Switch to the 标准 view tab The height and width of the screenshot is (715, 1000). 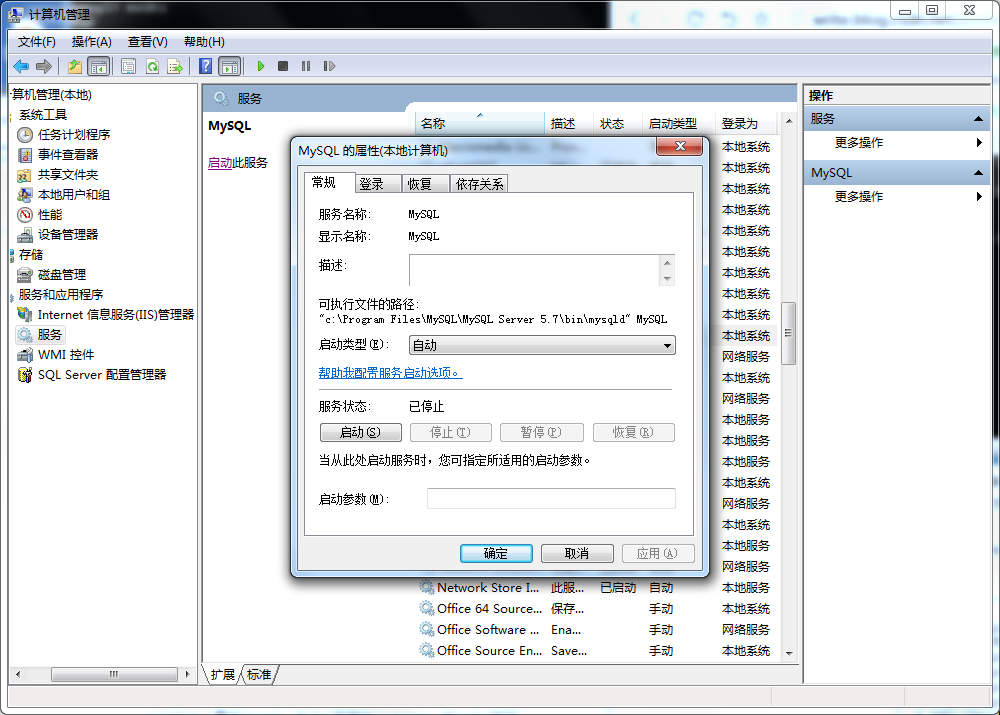[259, 675]
